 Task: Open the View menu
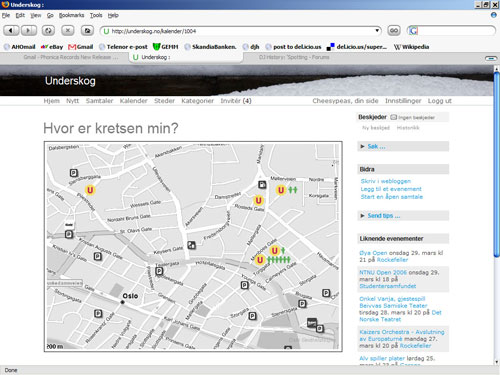[x=36, y=15]
